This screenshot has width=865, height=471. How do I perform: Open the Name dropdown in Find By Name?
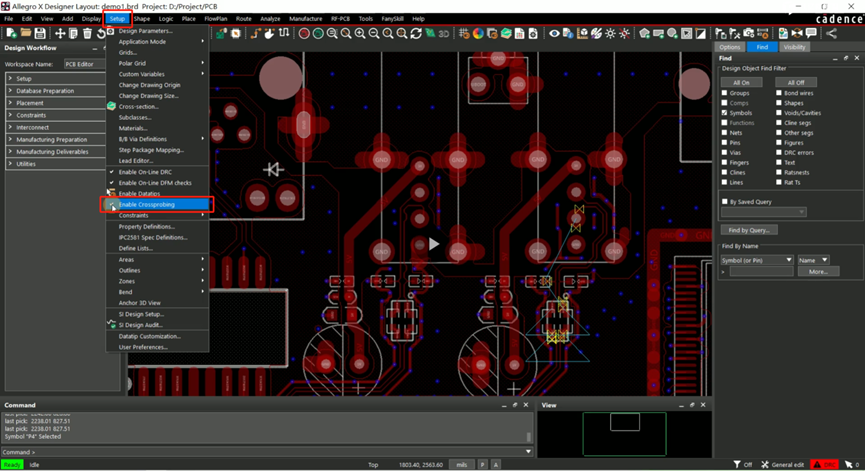click(x=813, y=260)
